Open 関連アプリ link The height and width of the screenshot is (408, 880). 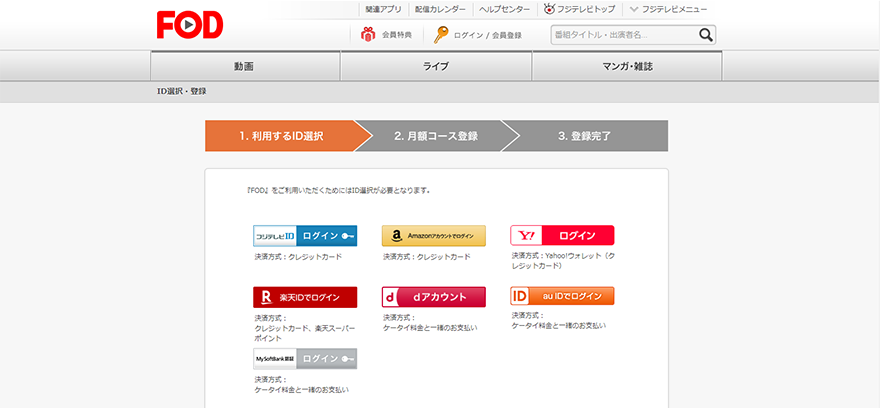tap(383, 10)
